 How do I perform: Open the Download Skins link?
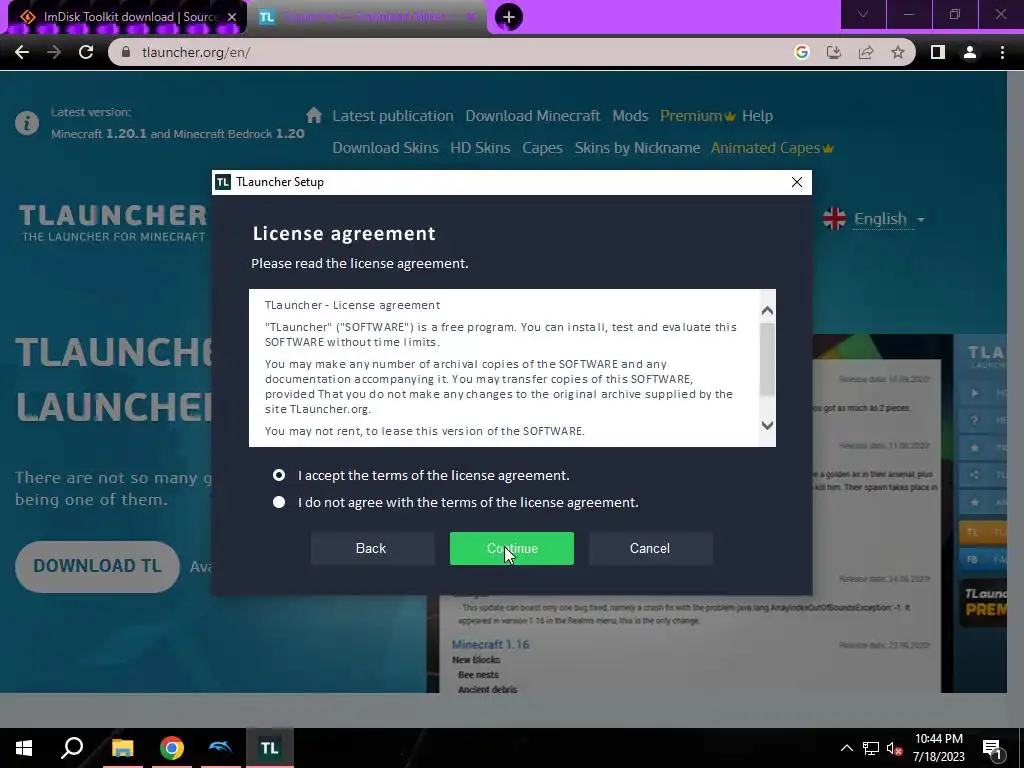point(385,148)
